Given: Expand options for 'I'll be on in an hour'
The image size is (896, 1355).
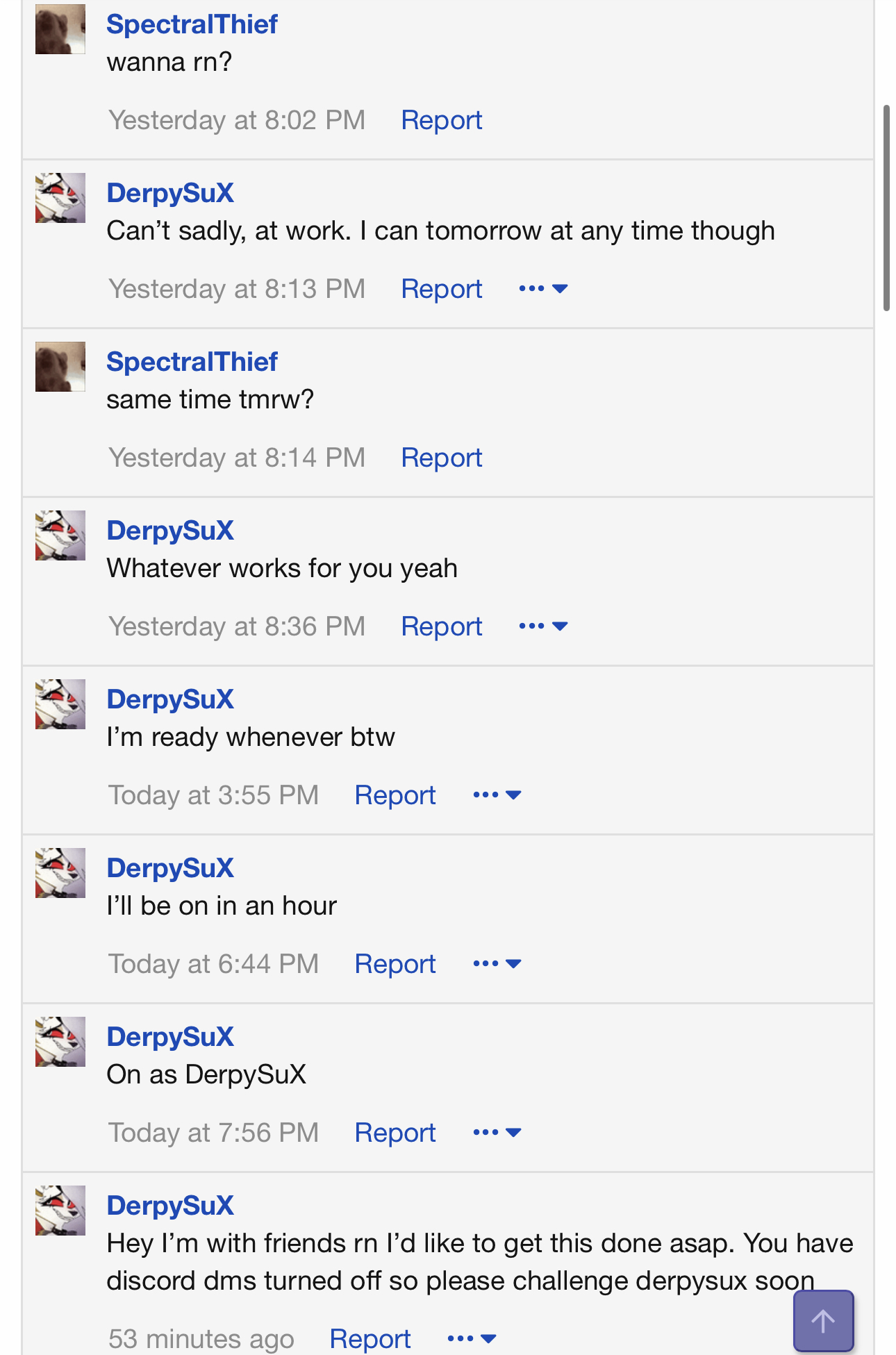Looking at the screenshot, I should pos(497,964).
